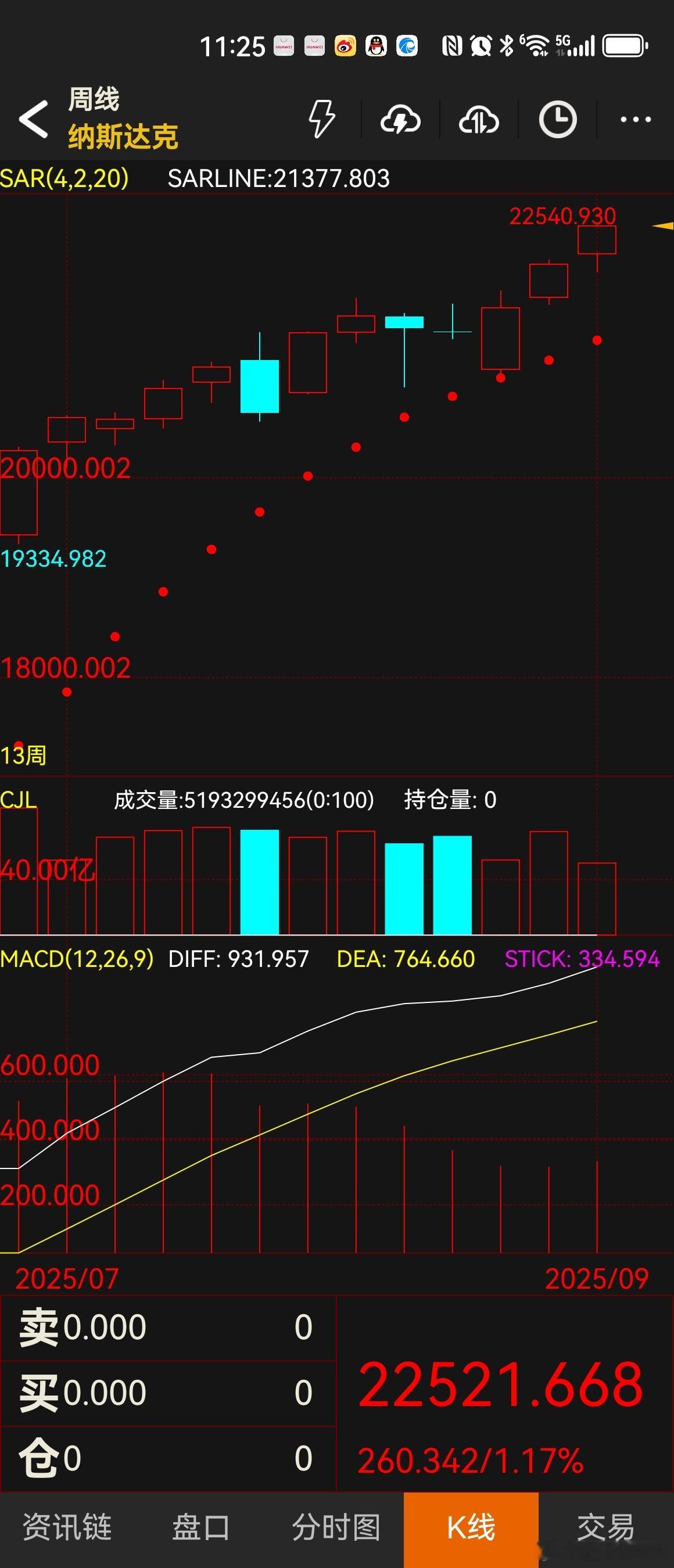Open the clock period icon
The height and width of the screenshot is (1568, 674).
click(557, 119)
